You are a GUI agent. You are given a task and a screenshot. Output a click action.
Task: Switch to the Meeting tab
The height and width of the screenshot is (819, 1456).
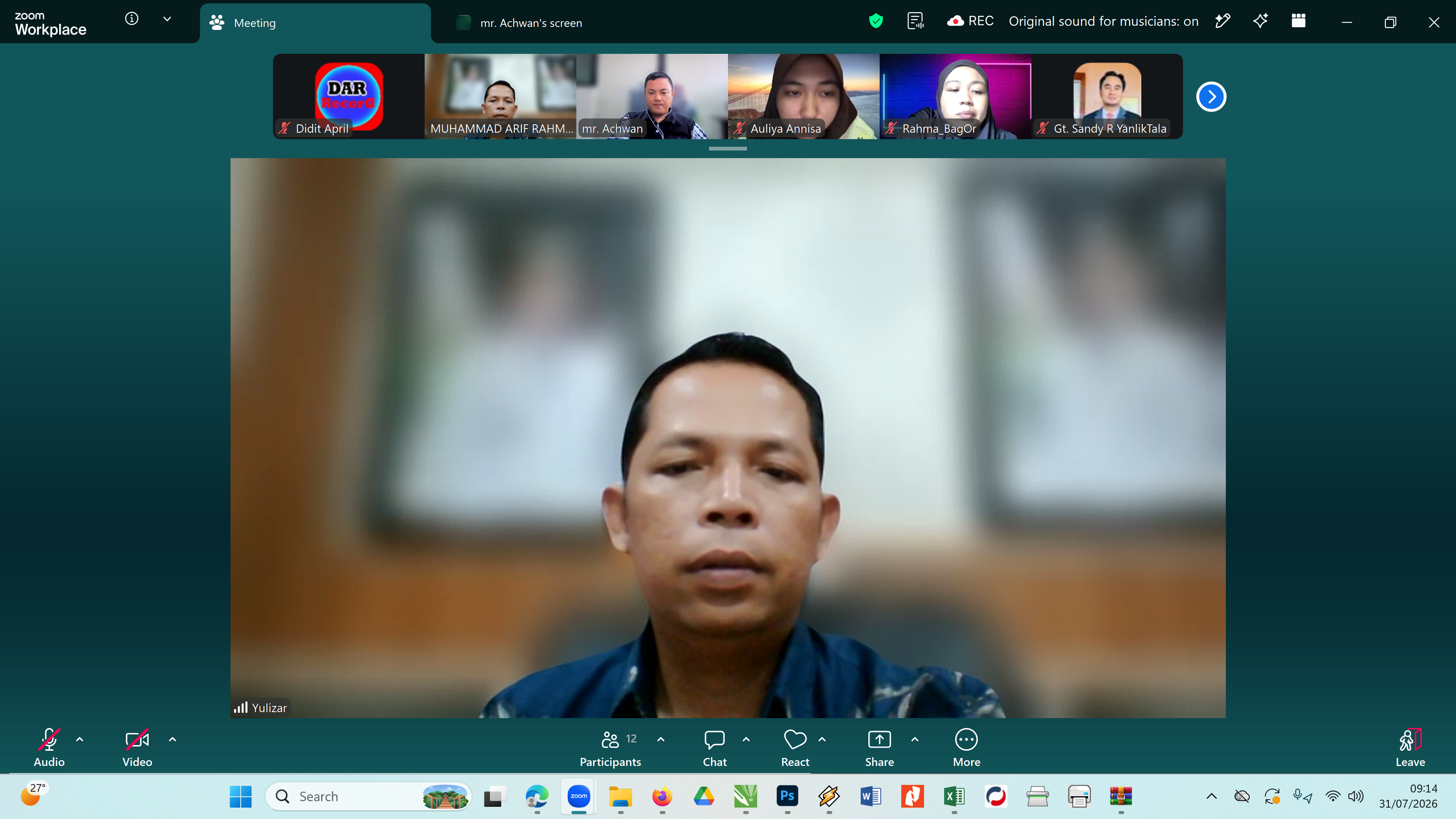coord(315,23)
